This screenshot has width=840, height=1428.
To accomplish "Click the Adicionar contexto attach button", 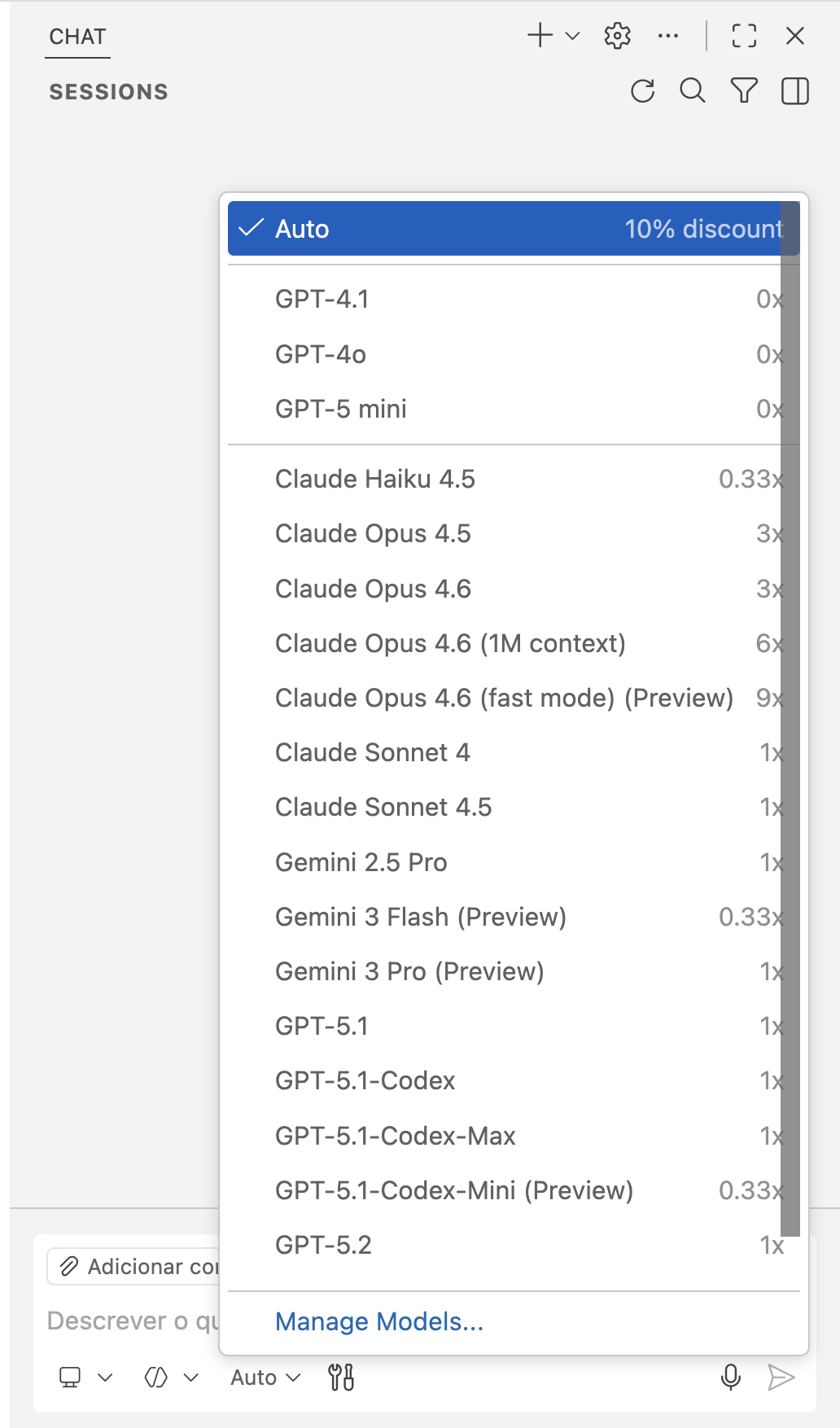I will tap(134, 1267).
